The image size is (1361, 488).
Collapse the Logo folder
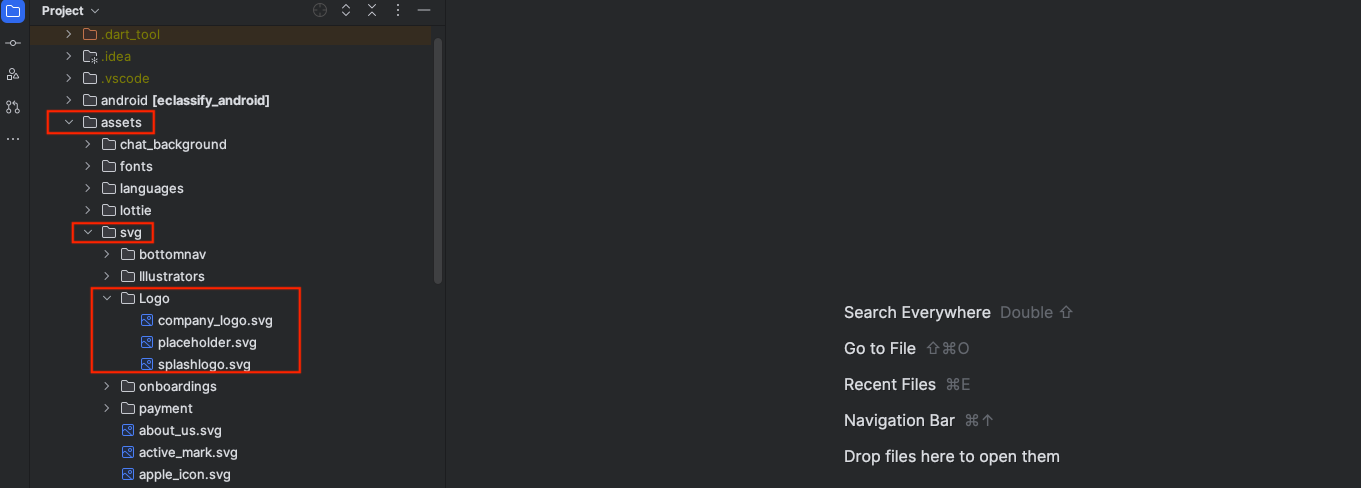pos(107,298)
